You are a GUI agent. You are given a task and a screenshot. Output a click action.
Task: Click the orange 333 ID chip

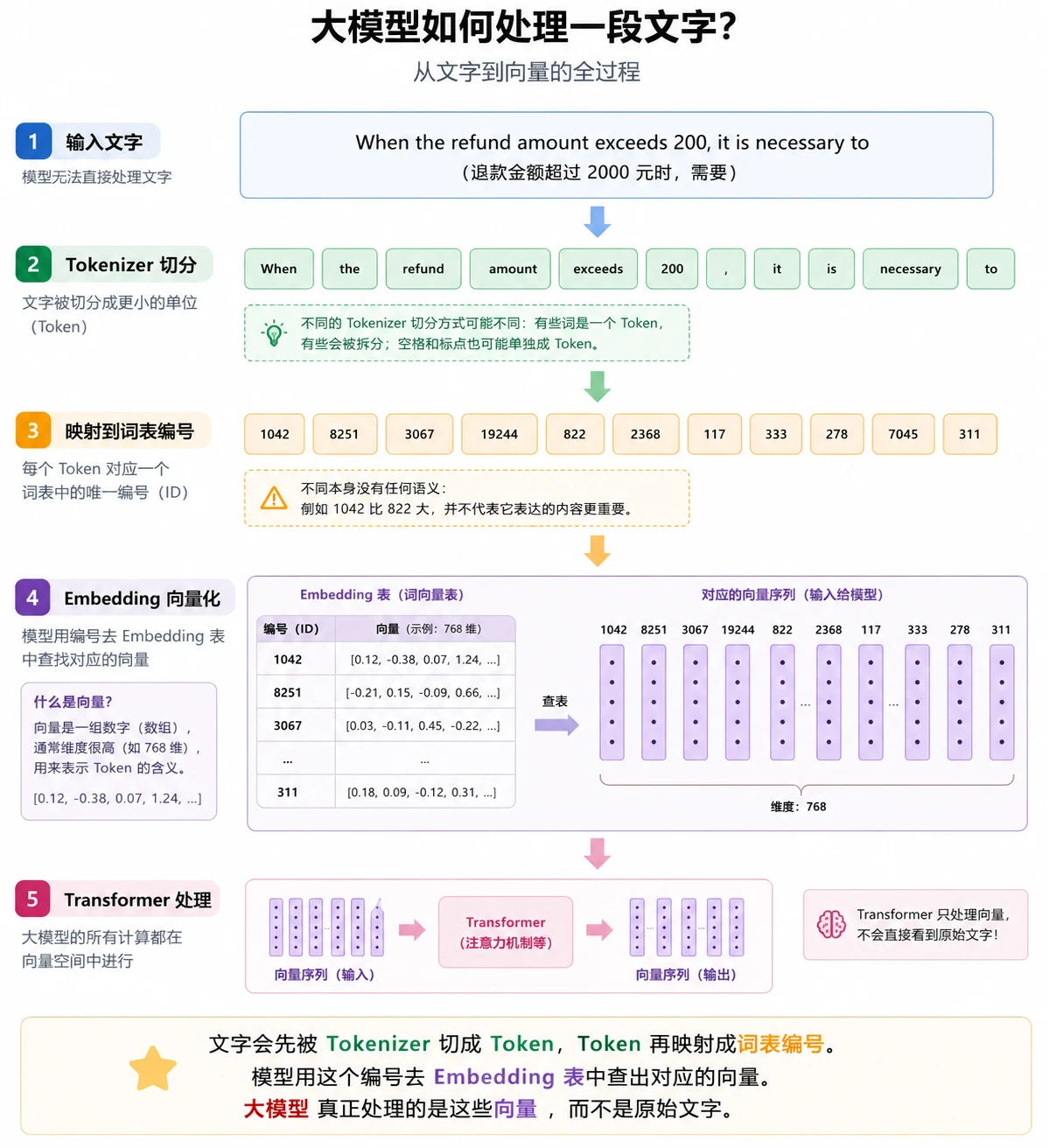(x=776, y=434)
